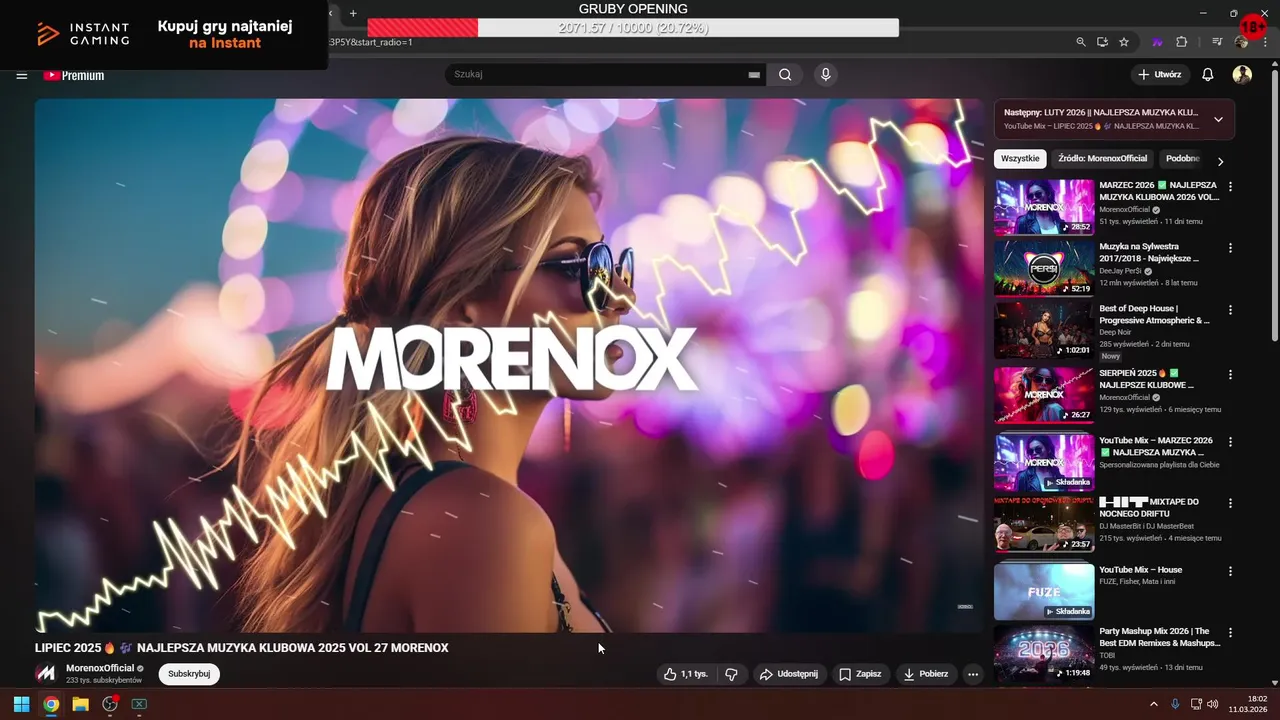Expand the Następny playlist panel chevron
This screenshot has width=1280, height=720.
tap(1218, 119)
